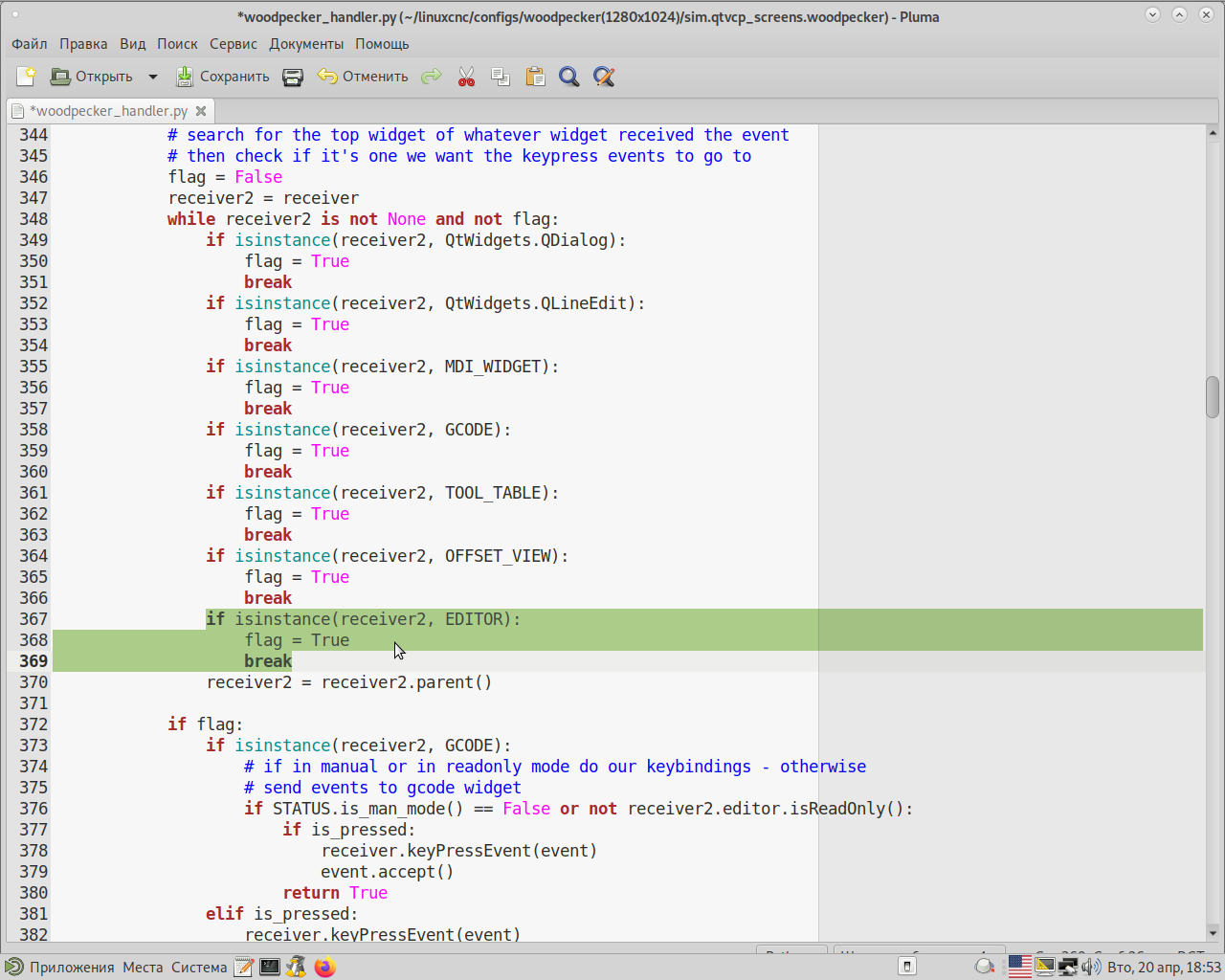Screen dimensions: 1225x980
Task: Click the vertical scrollbar thumb
Action: [x=1213, y=397]
